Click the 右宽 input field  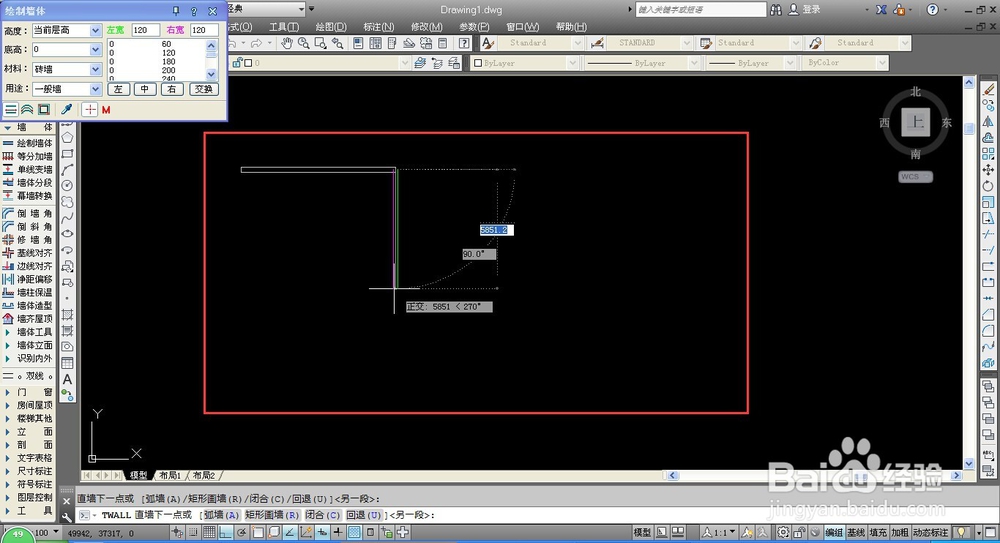pyautogui.click(x=204, y=30)
